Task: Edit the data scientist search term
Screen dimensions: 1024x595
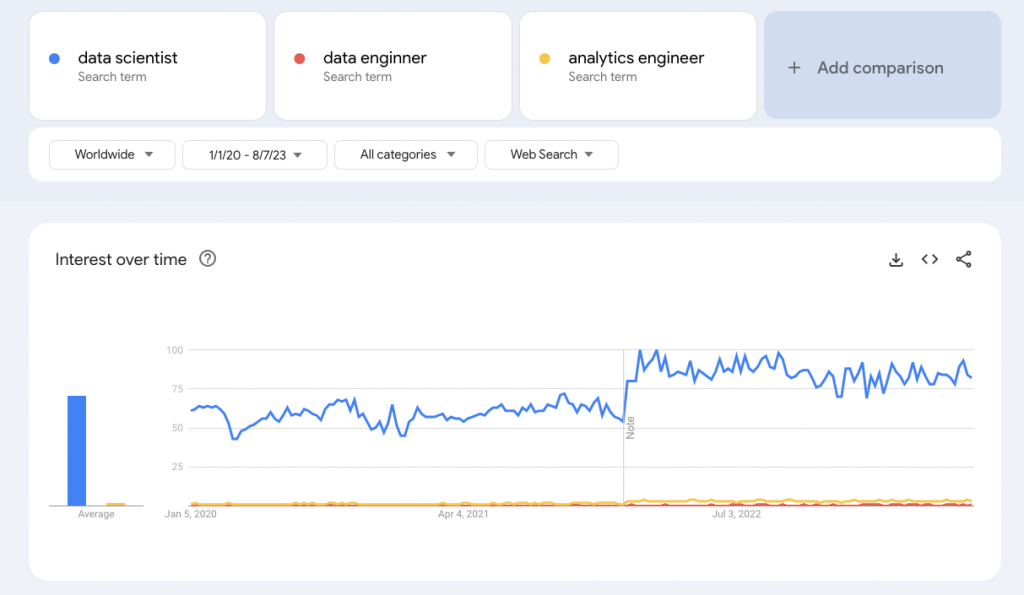Action: pyautogui.click(x=128, y=58)
